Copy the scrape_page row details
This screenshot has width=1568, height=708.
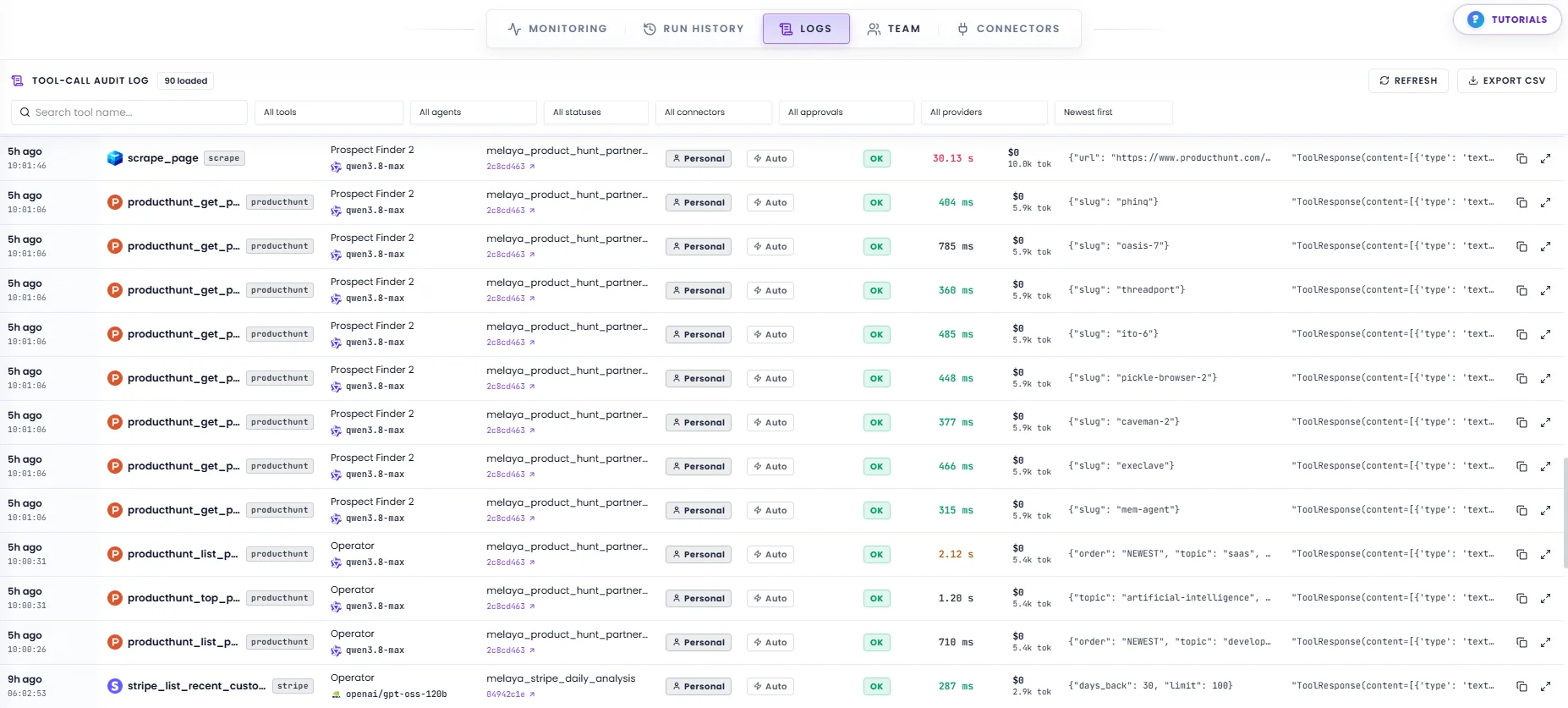click(1521, 158)
